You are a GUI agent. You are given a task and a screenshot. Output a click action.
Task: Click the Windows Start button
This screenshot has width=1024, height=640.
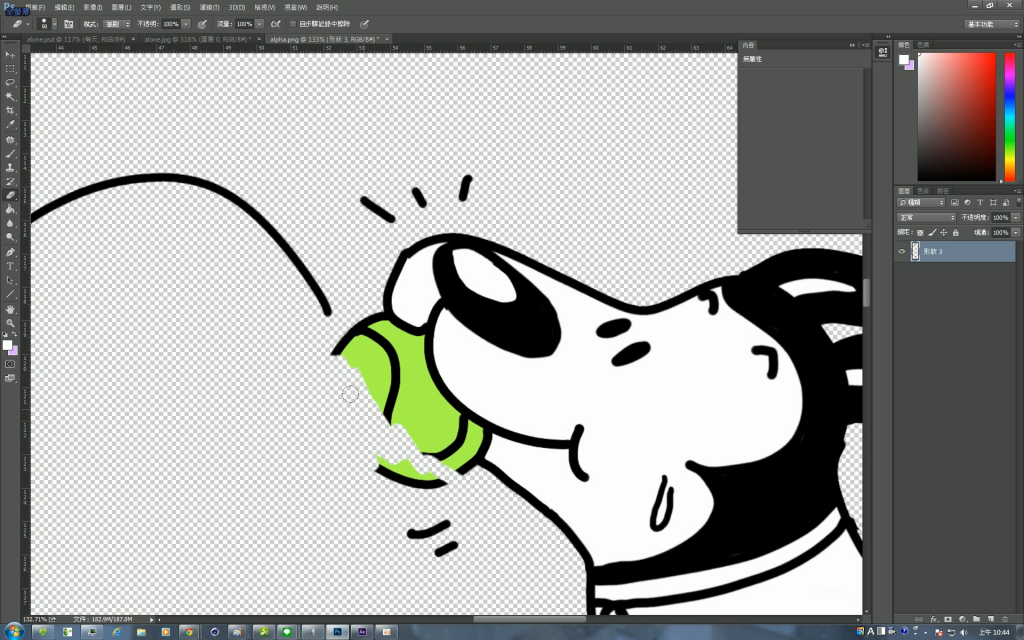pos(15,632)
